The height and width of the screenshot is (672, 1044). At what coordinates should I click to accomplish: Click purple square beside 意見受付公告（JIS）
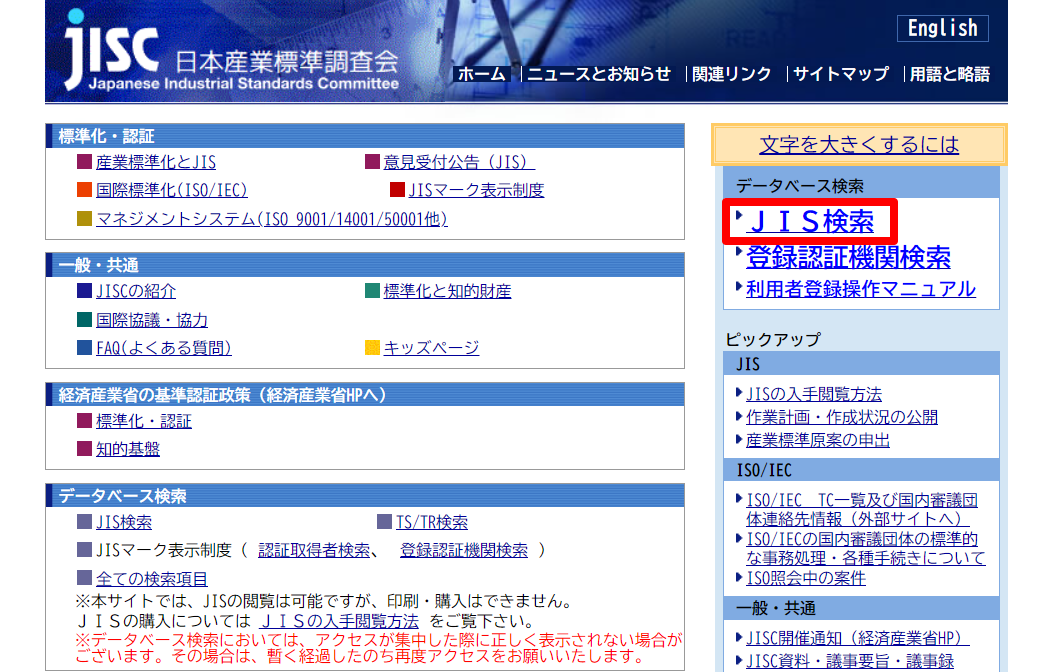pos(372,162)
